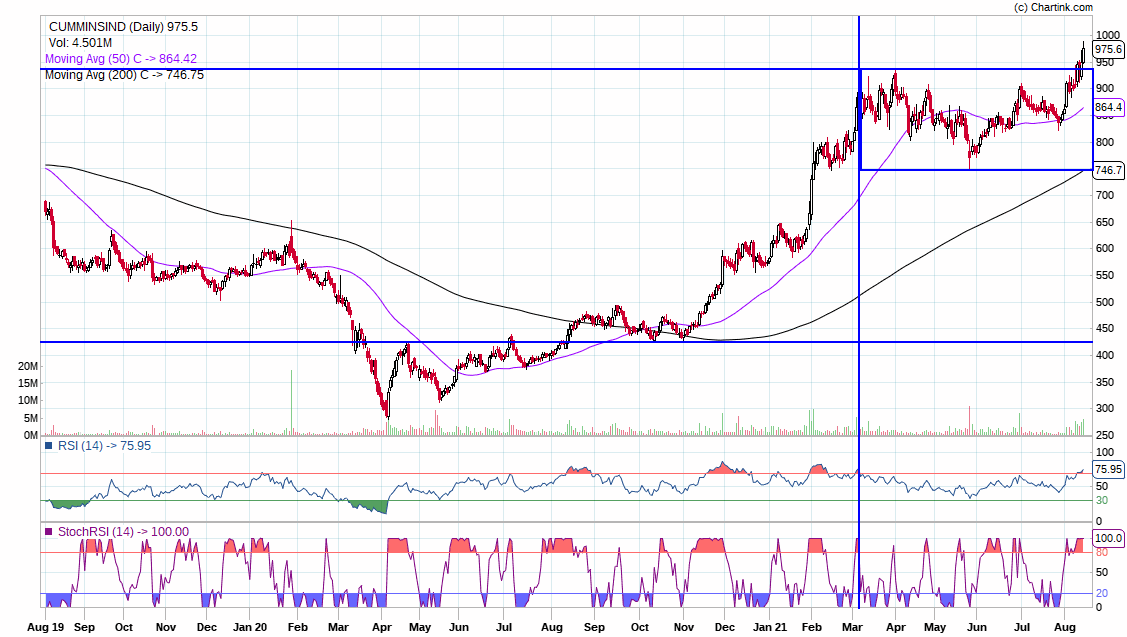Viewport: 1127px width, 637px height.
Task: Click the 500 price axis label
Action: coord(1105,302)
